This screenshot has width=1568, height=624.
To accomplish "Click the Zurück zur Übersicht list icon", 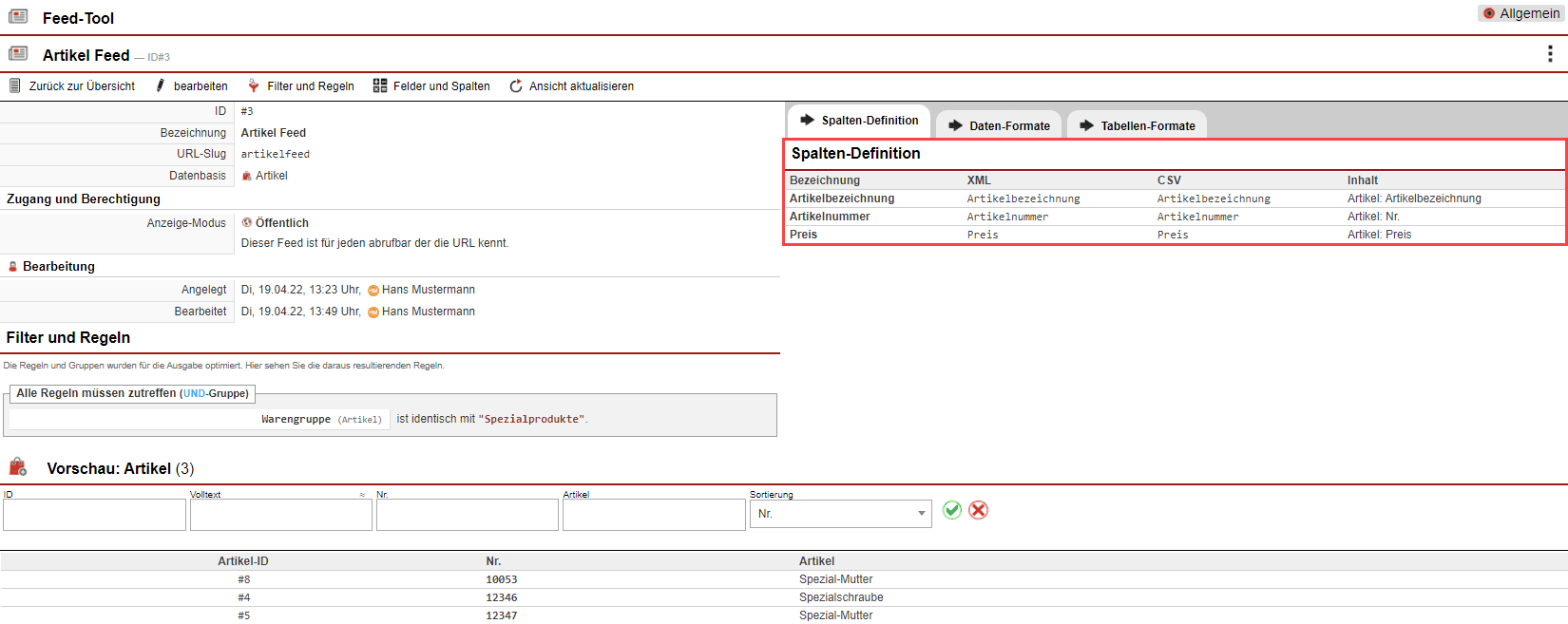I will coord(15,85).
